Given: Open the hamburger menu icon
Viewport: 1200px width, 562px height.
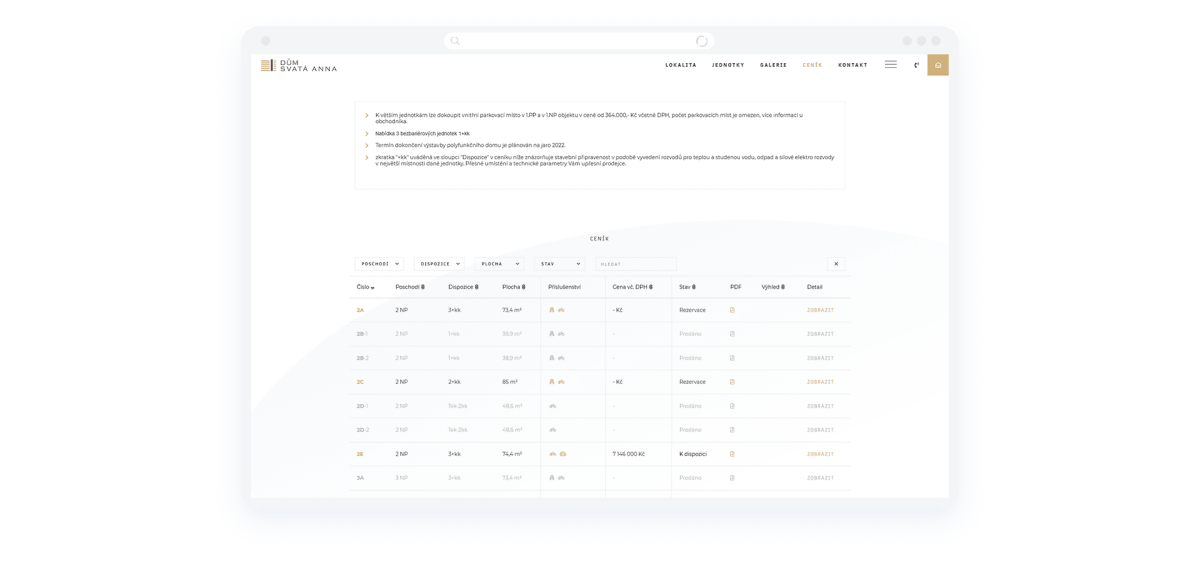Looking at the screenshot, I should [890, 65].
